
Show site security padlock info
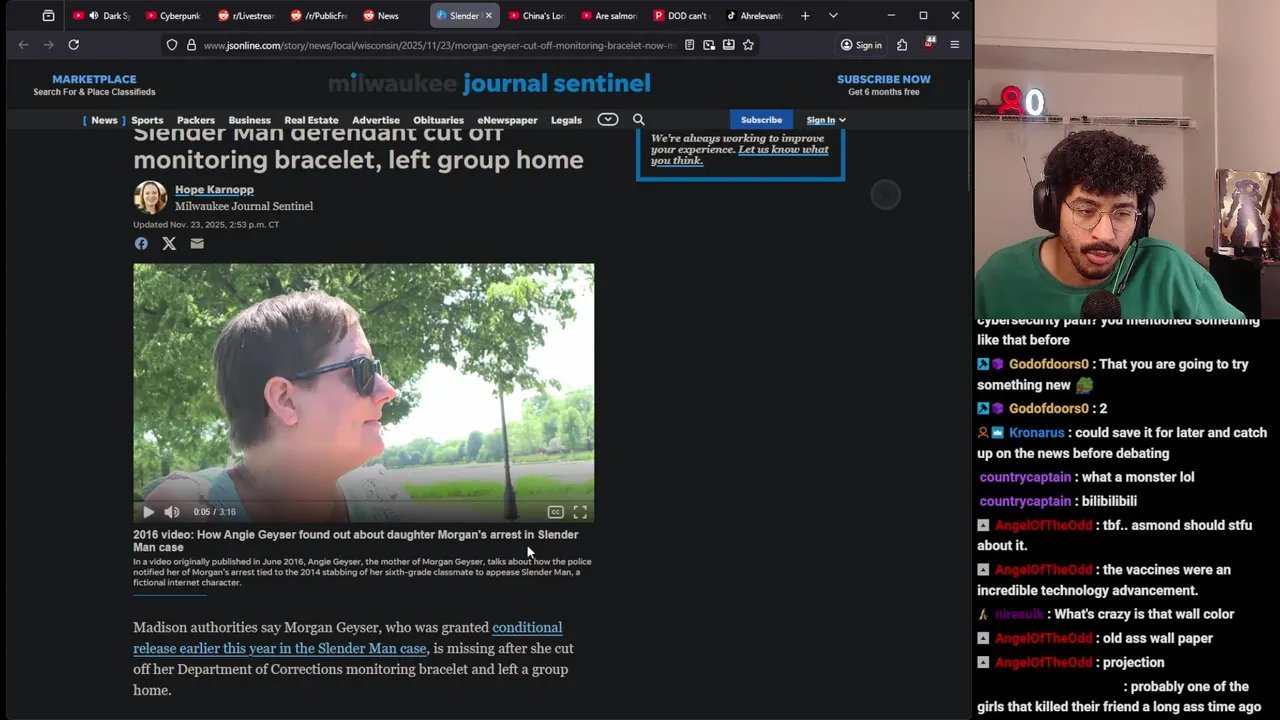pyautogui.click(x=191, y=45)
